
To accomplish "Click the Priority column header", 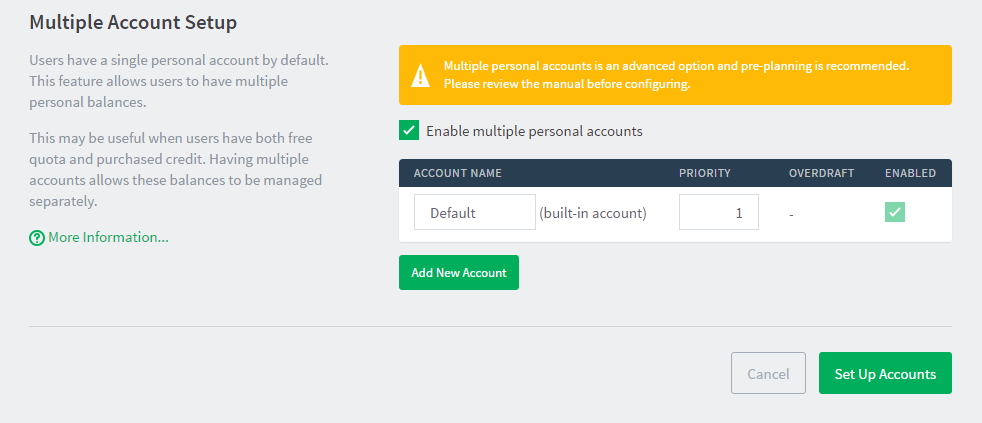I will point(705,173).
